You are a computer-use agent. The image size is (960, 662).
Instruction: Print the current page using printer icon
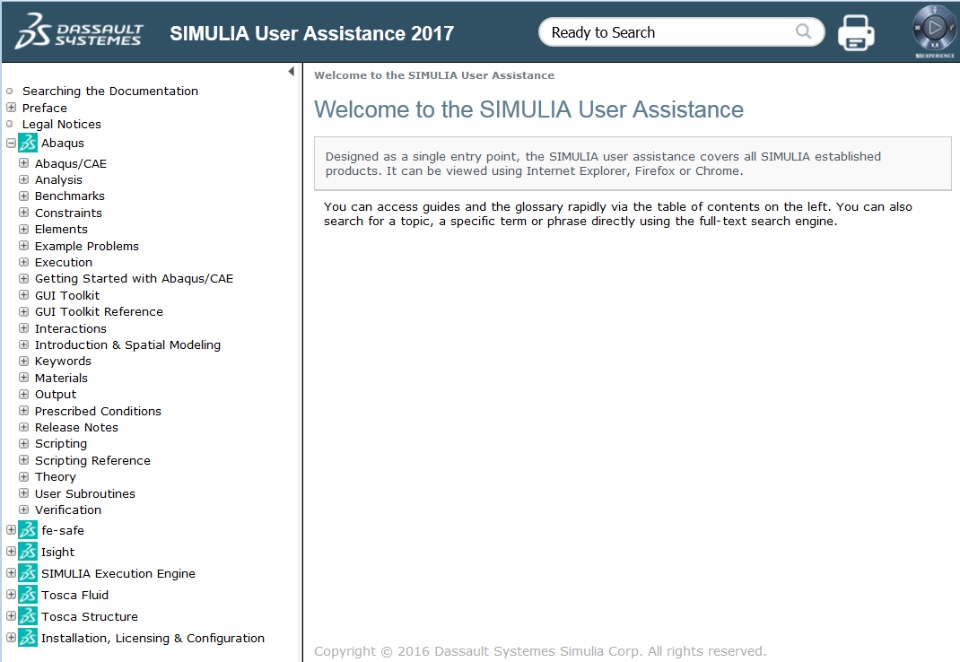pyautogui.click(x=855, y=32)
